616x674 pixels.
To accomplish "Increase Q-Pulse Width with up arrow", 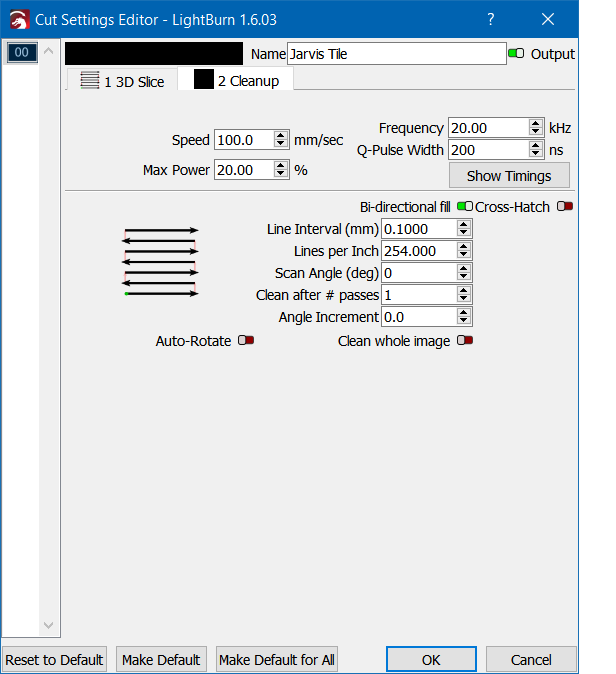I will click(x=536, y=145).
